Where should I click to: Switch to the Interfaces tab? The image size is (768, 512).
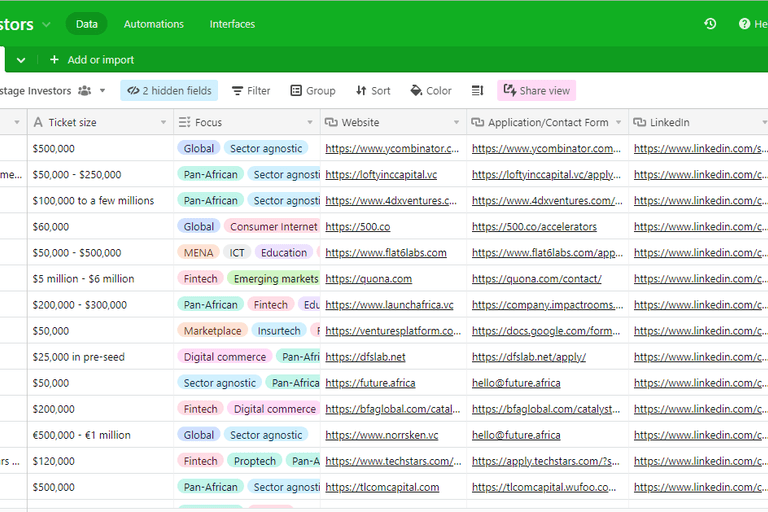pyautogui.click(x=232, y=24)
